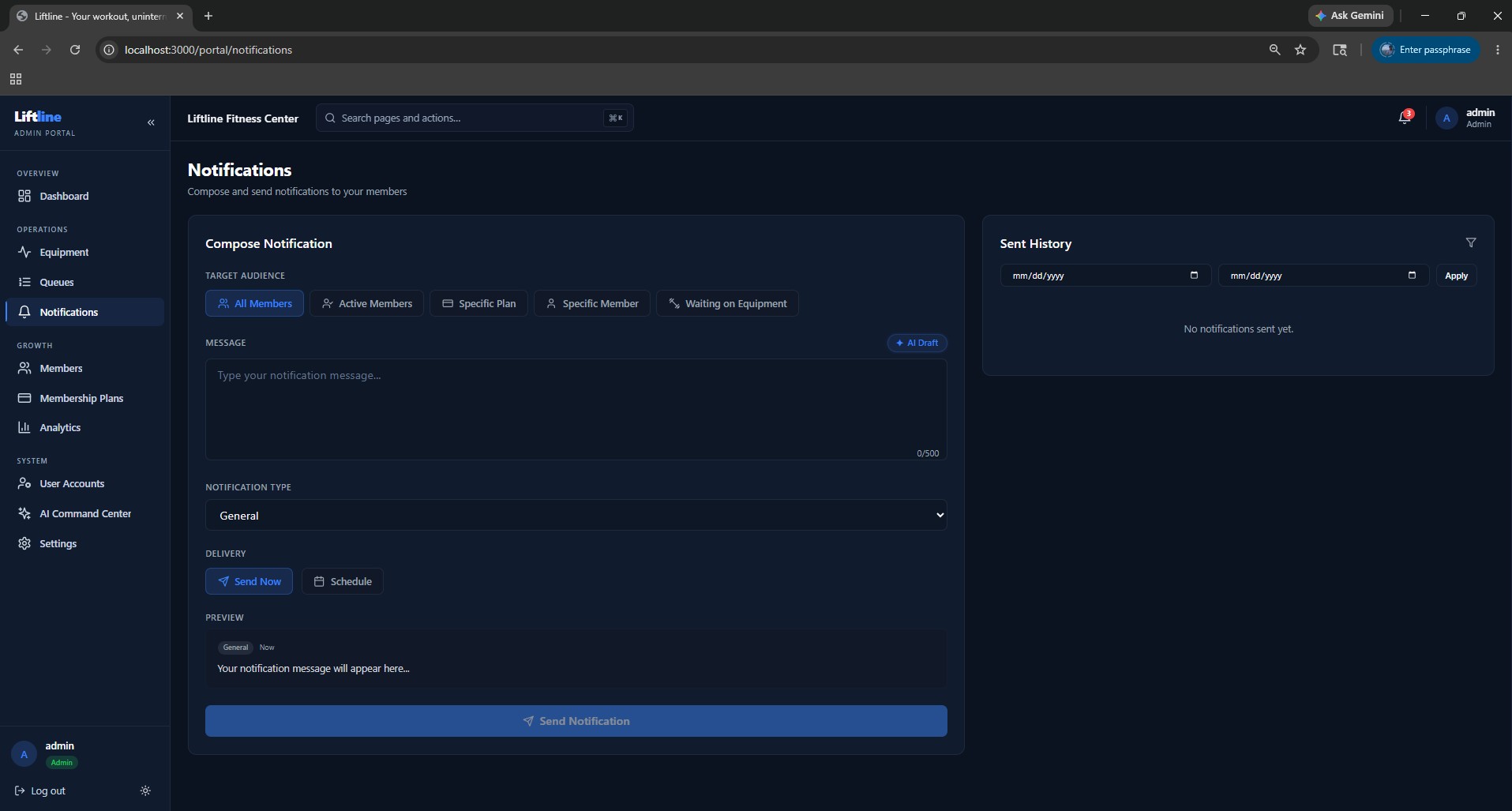Expand the Notification Type dropdown
Image resolution: width=1512 pixels, height=811 pixels.
click(x=576, y=515)
